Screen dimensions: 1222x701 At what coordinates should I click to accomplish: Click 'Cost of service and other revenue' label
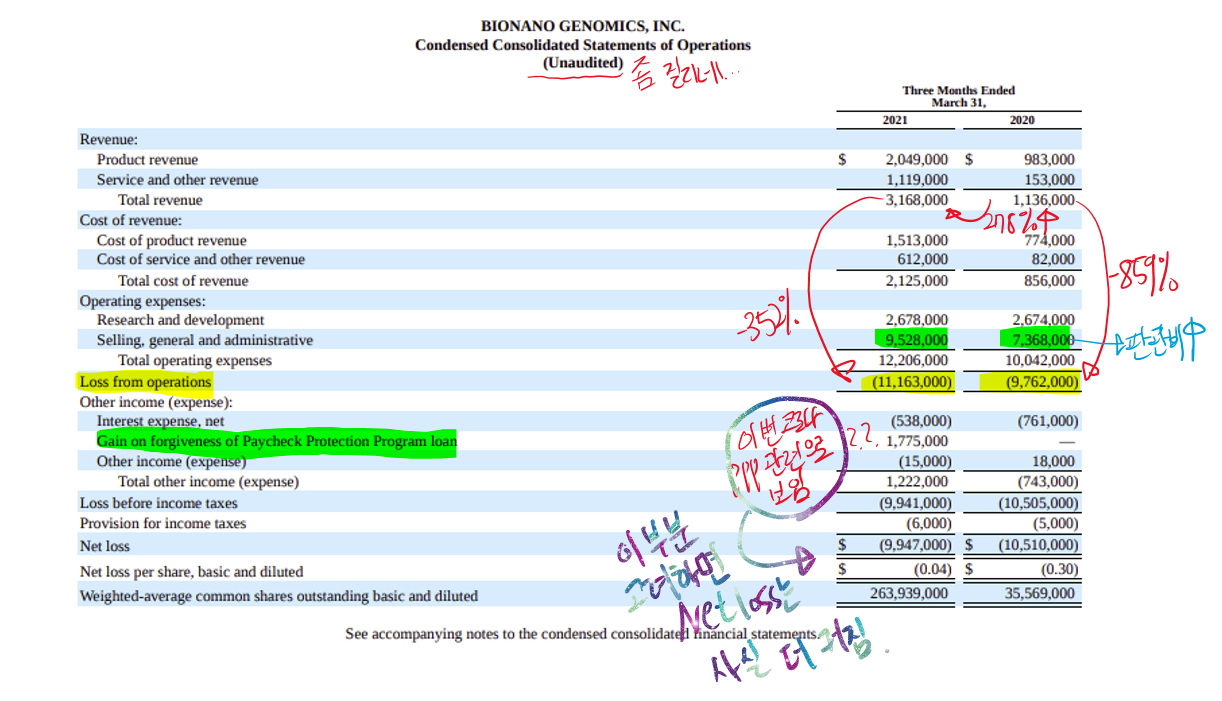pos(201,260)
